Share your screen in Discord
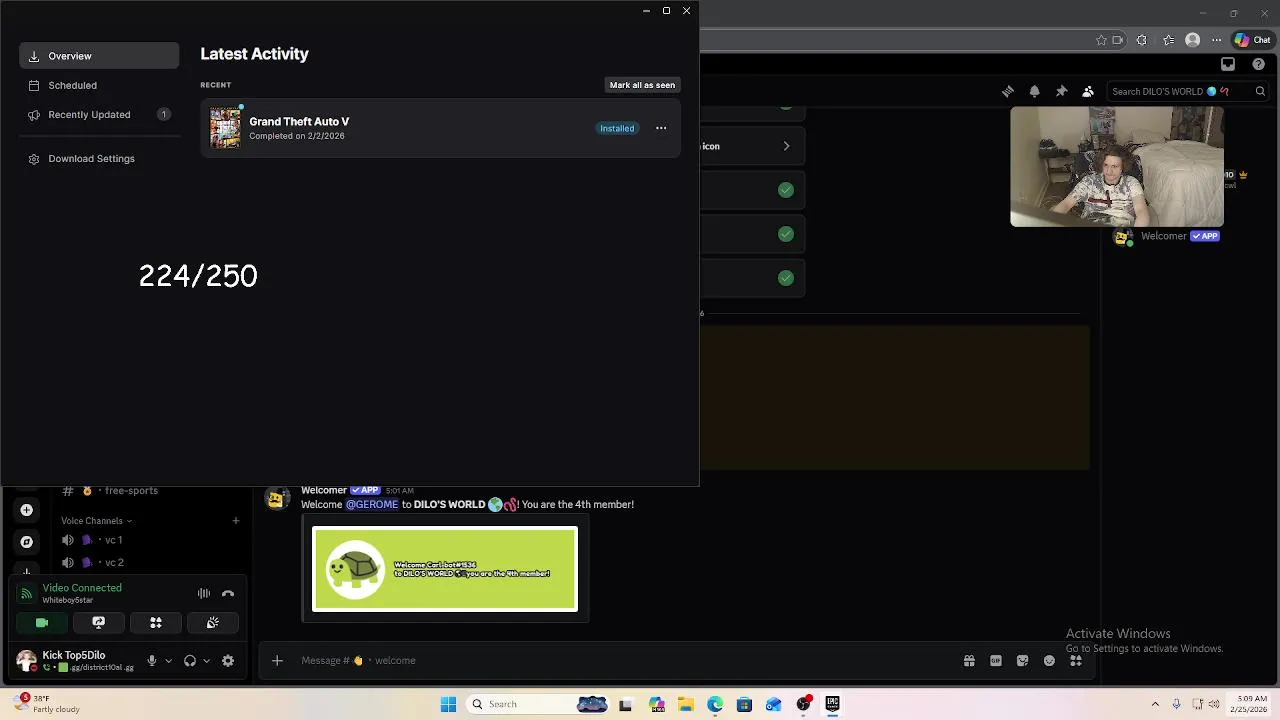The image size is (1280, 720). (x=99, y=622)
